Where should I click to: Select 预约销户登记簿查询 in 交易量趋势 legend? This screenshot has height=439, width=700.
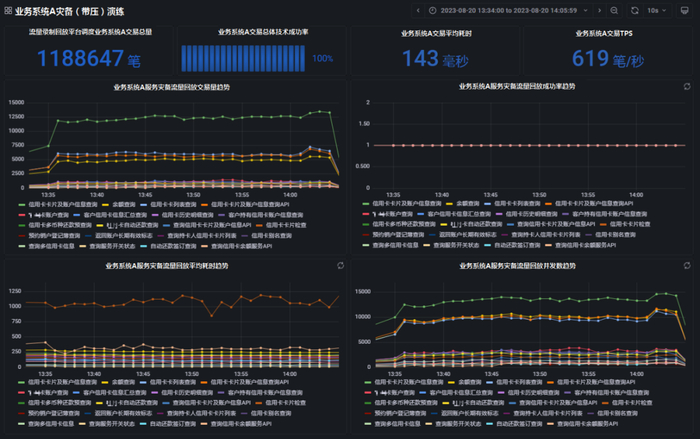point(54,236)
